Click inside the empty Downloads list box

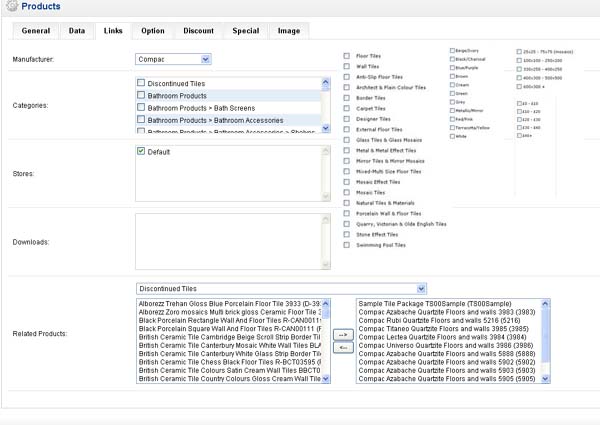pyautogui.click(x=229, y=242)
